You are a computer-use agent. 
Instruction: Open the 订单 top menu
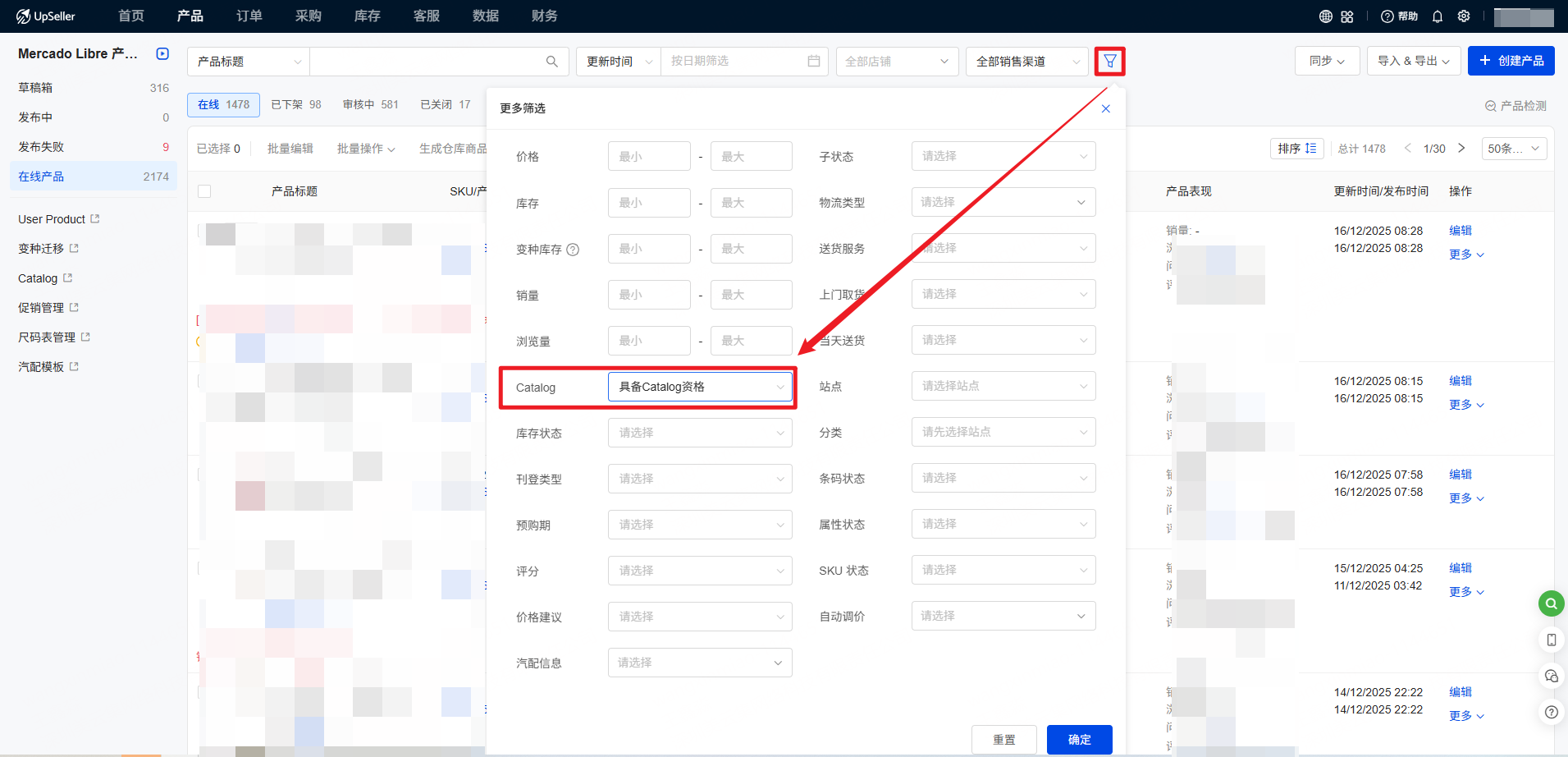(x=249, y=16)
